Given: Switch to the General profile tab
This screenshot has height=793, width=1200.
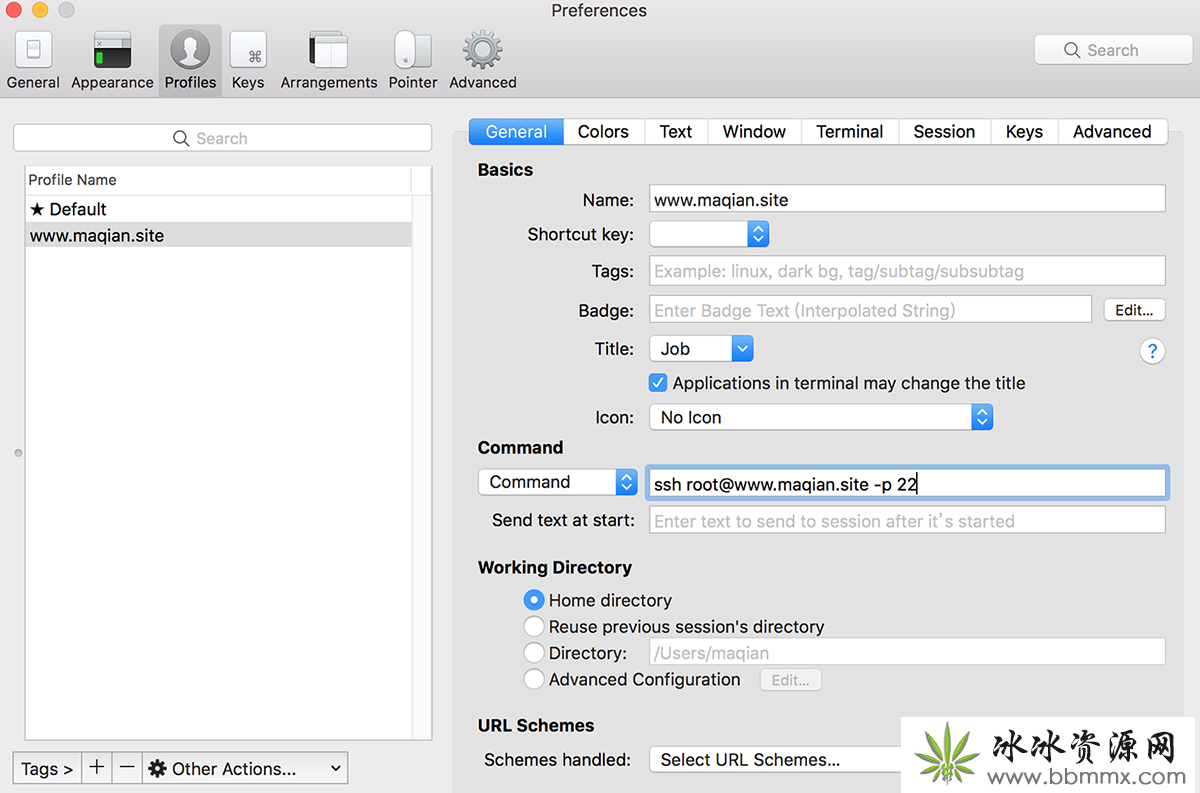Looking at the screenshot, I should [516, 131].
